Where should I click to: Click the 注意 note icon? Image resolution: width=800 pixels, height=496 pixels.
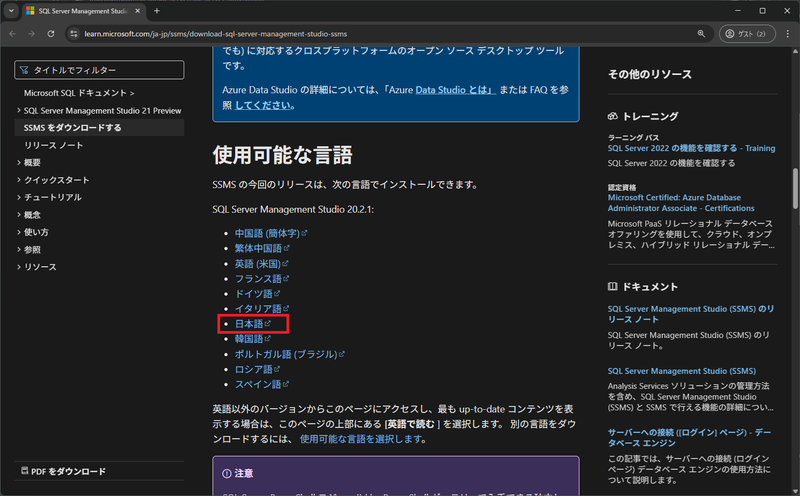pyautogui.click(x=227, y=474)
